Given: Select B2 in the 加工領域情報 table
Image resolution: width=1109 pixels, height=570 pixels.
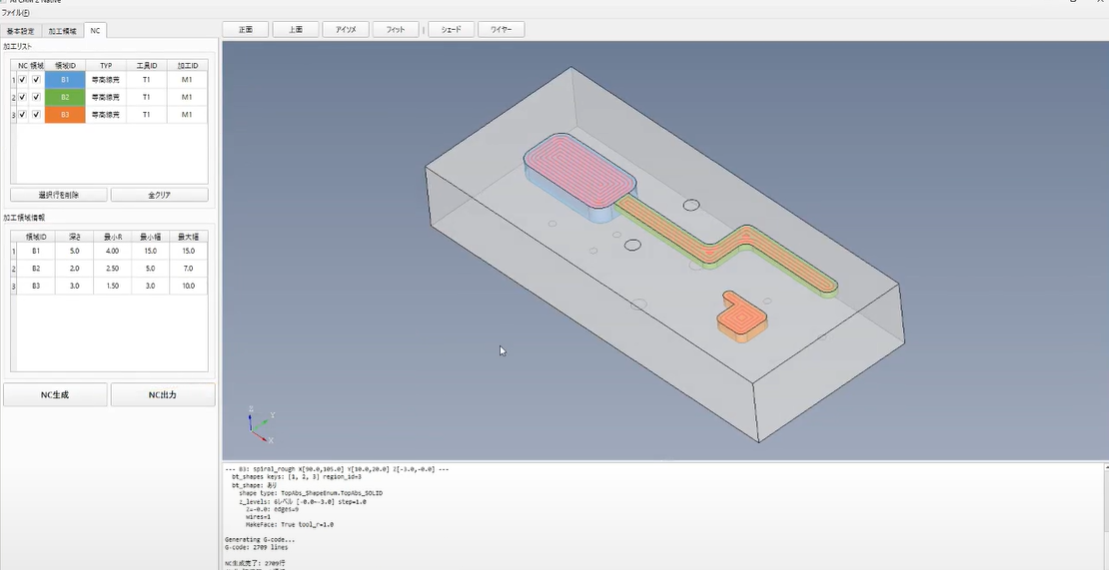Looking at the screenshot, I should click(x=36, y=269).
